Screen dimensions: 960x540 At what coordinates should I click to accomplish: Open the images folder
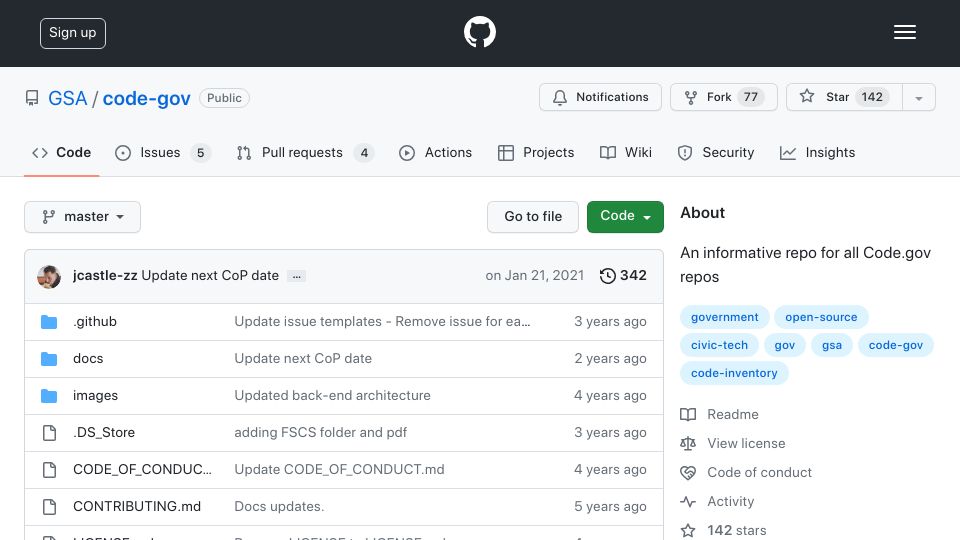point(96,396)
